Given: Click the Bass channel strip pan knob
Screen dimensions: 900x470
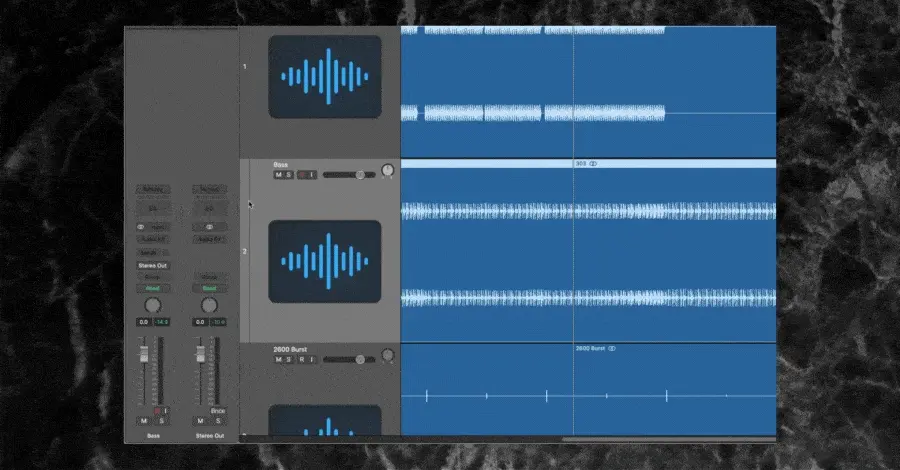Looking at the screenshot, I should point(152,305).
